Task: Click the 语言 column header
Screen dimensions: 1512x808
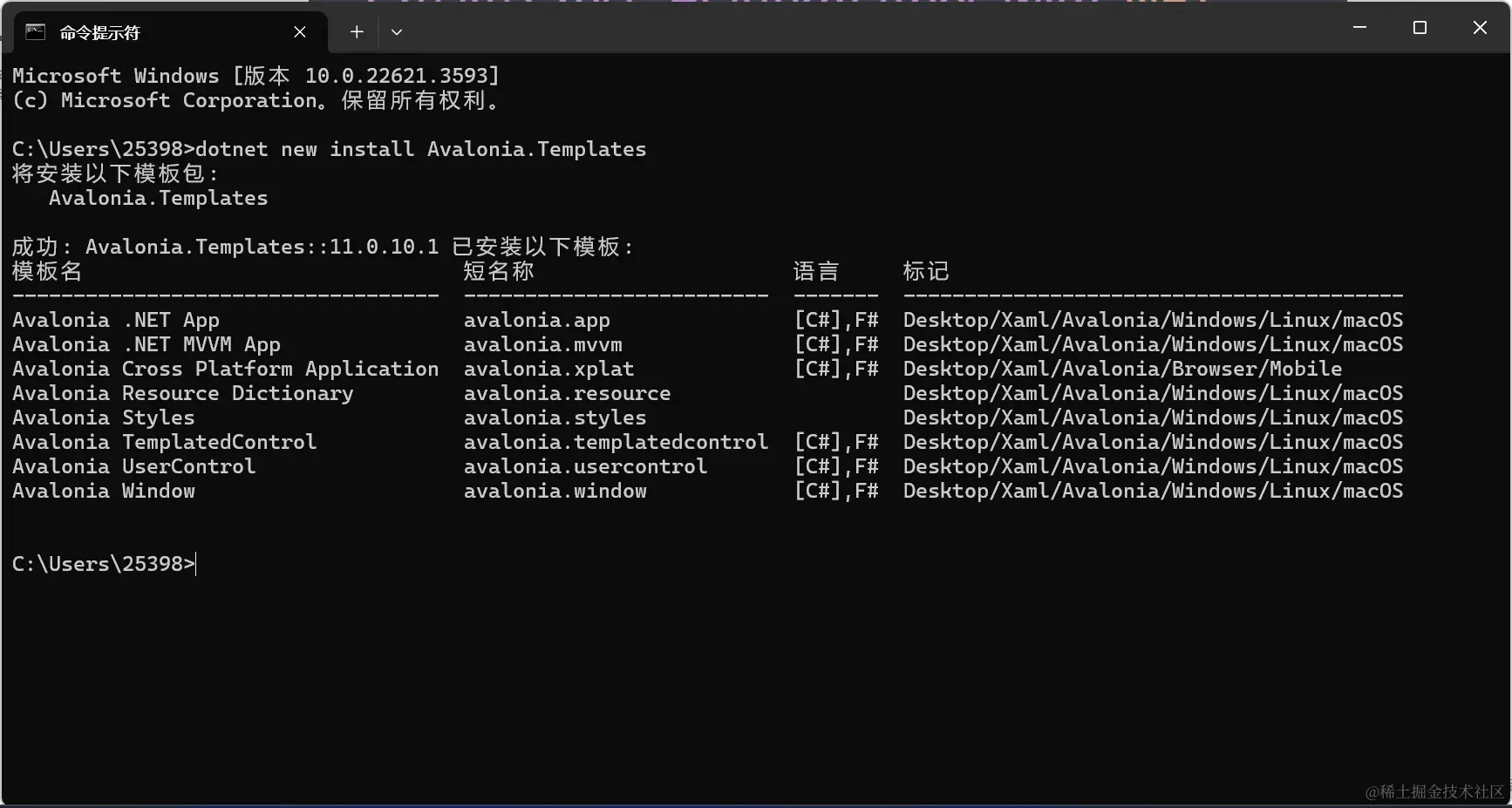Action: coord(816,271)
